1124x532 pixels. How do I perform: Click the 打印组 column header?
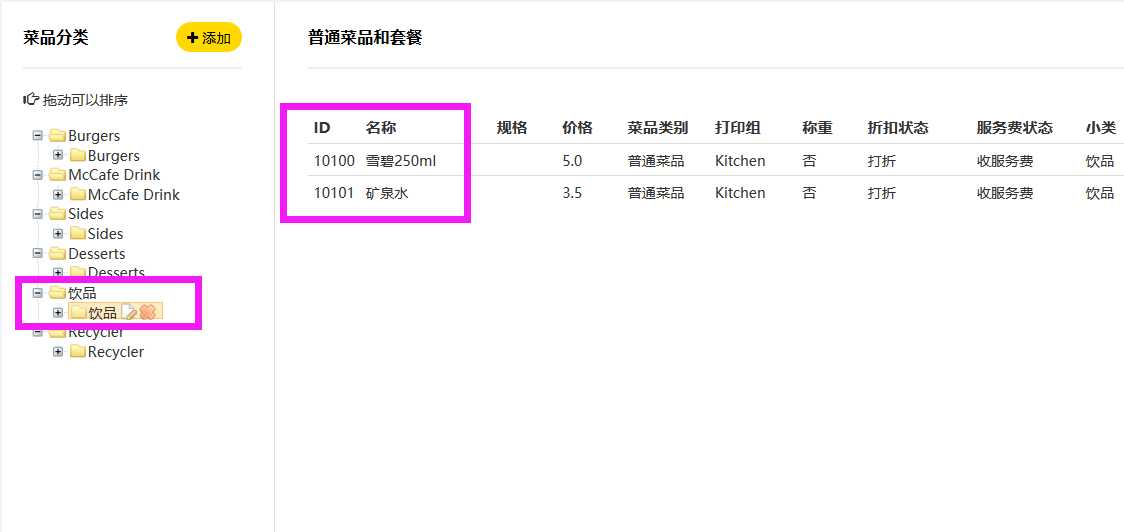pyautogui.click(x=738, y=128)
